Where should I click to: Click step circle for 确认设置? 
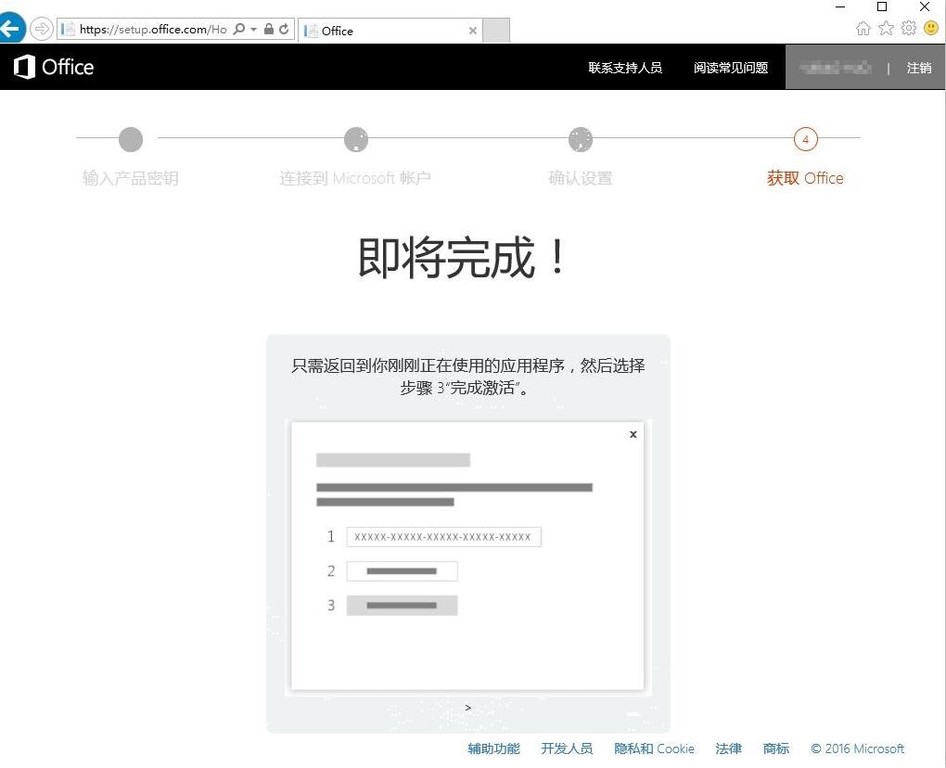point(580,139)
